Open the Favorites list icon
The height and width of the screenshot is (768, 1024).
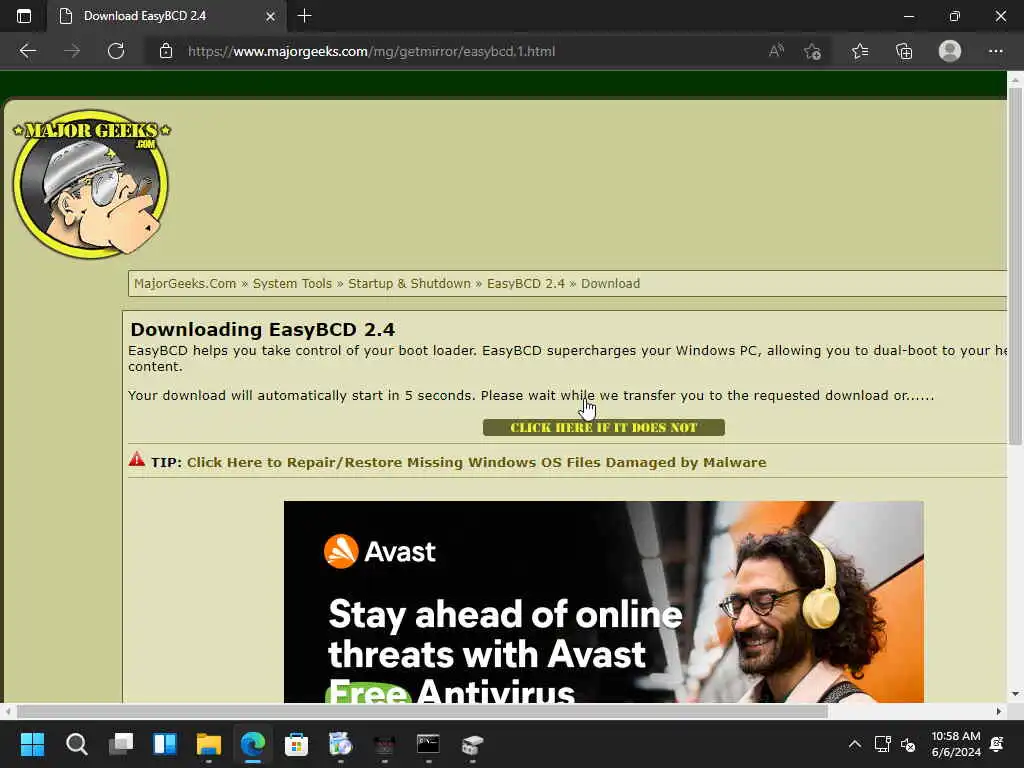860,51
